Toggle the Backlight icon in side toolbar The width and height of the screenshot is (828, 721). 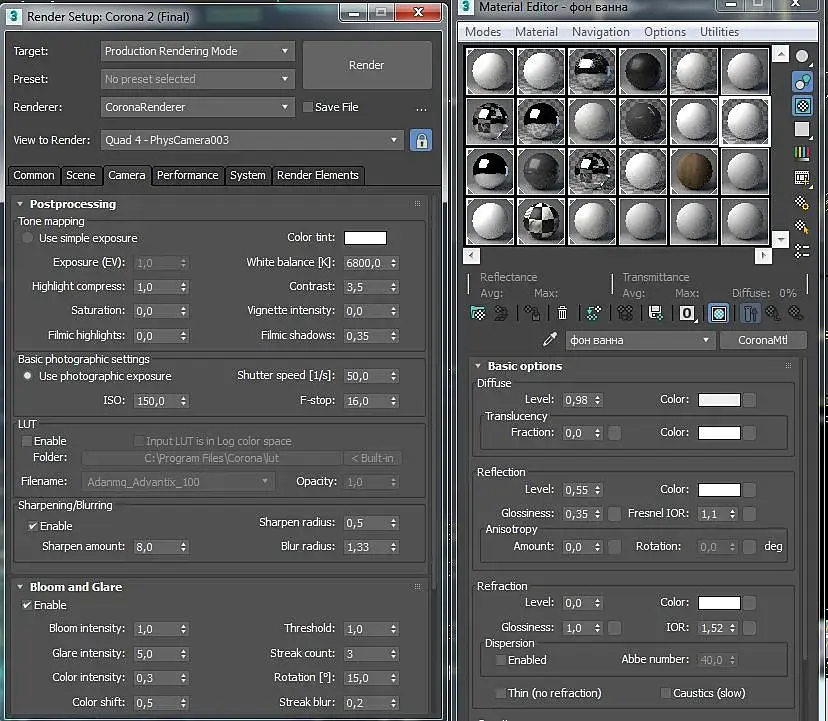point(802,81)
